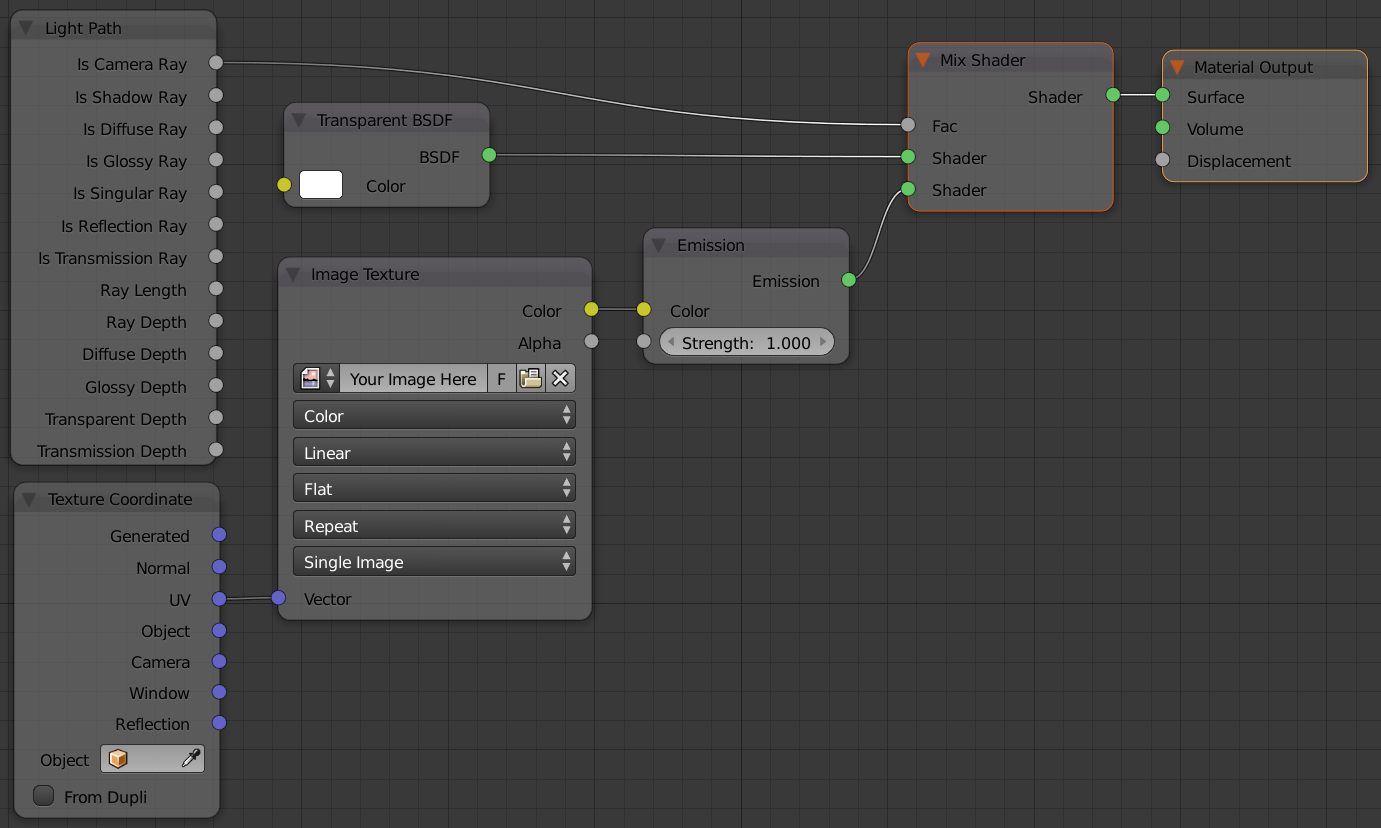Open the Single Image source selector

(434, 561)
